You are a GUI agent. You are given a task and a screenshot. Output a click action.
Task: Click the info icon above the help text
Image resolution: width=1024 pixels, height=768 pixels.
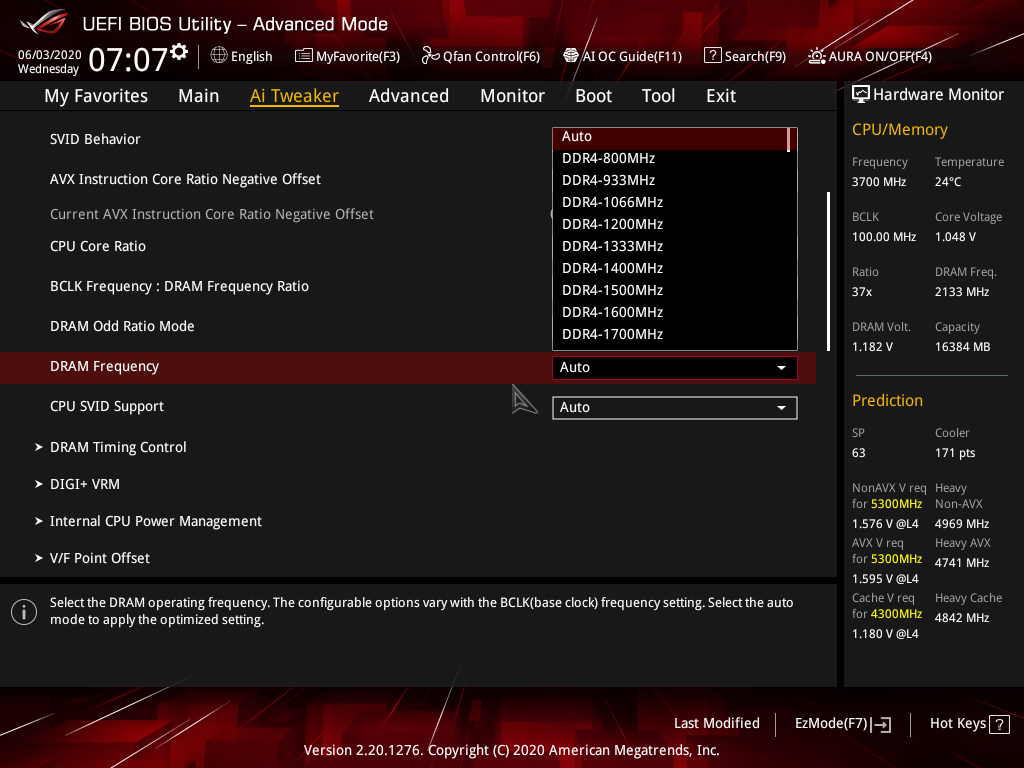click(x=23, y=611)
